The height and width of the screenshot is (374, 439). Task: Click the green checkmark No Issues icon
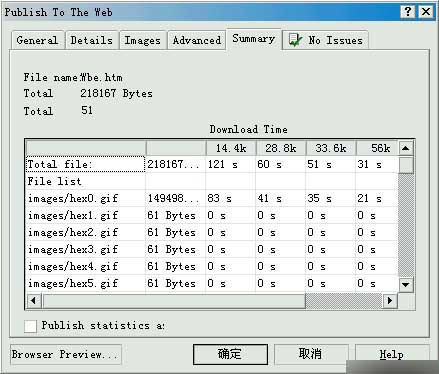[295, 40]
